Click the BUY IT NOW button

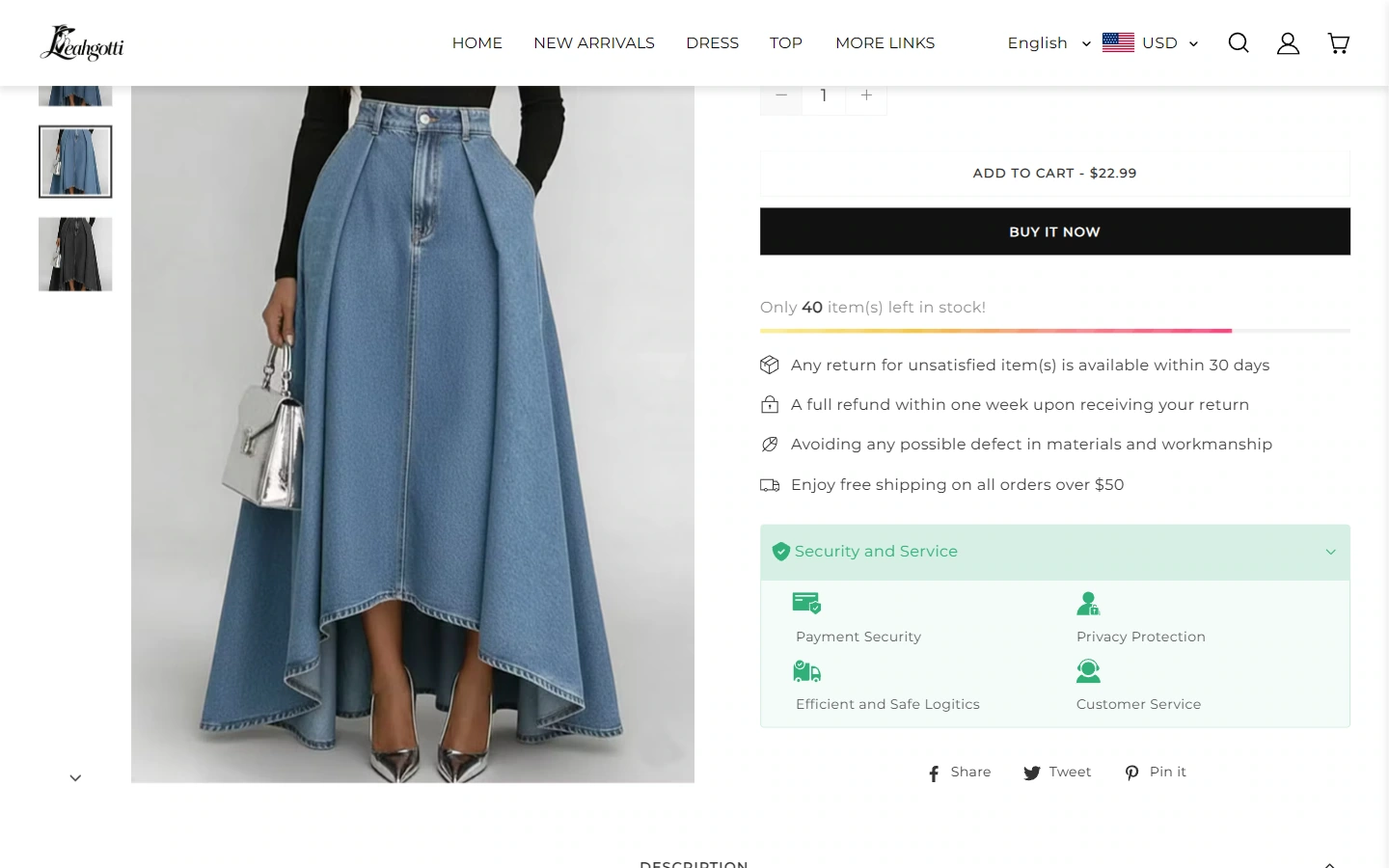pos(1054,231)
